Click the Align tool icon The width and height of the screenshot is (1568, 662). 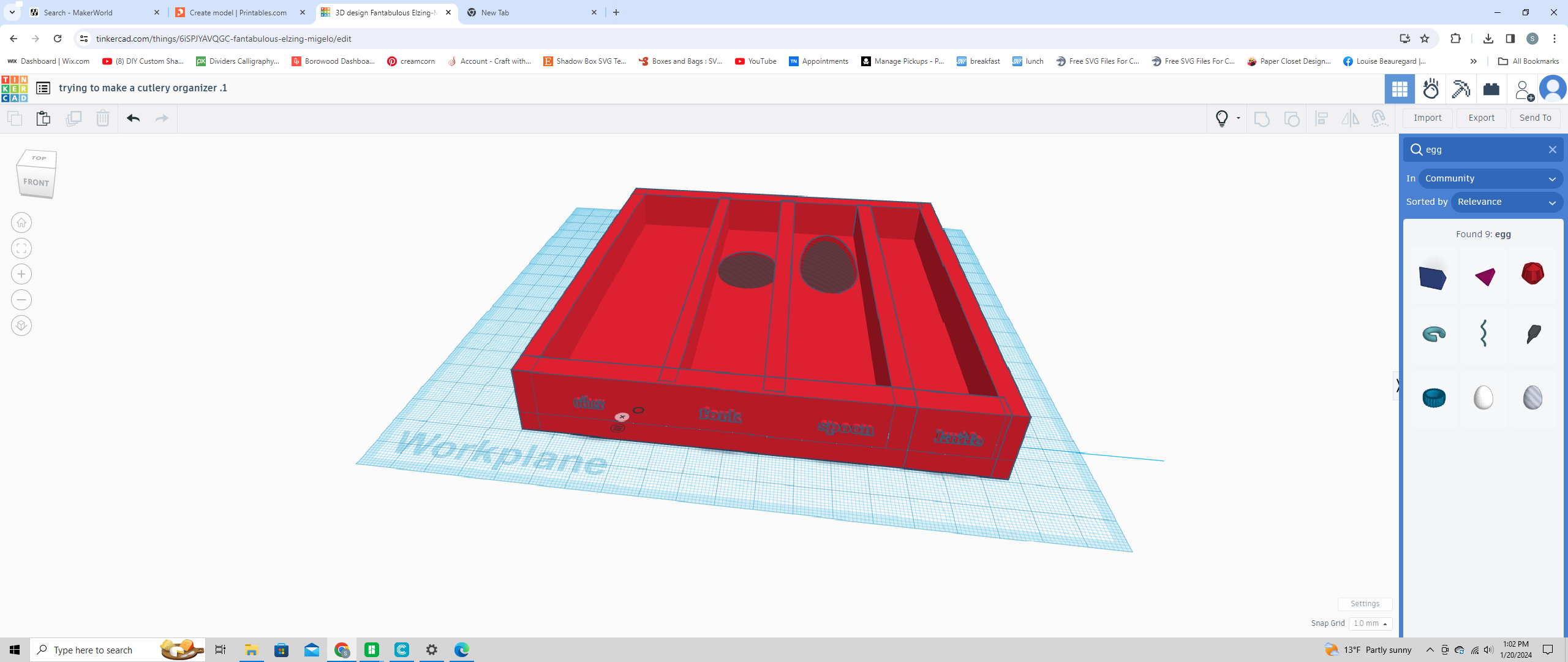click(1322, 118)
